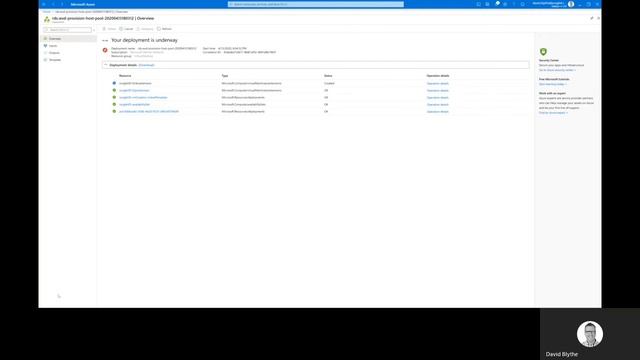Collapse the Deployment details section
This screenshot has height=360, width=640.
106,65
